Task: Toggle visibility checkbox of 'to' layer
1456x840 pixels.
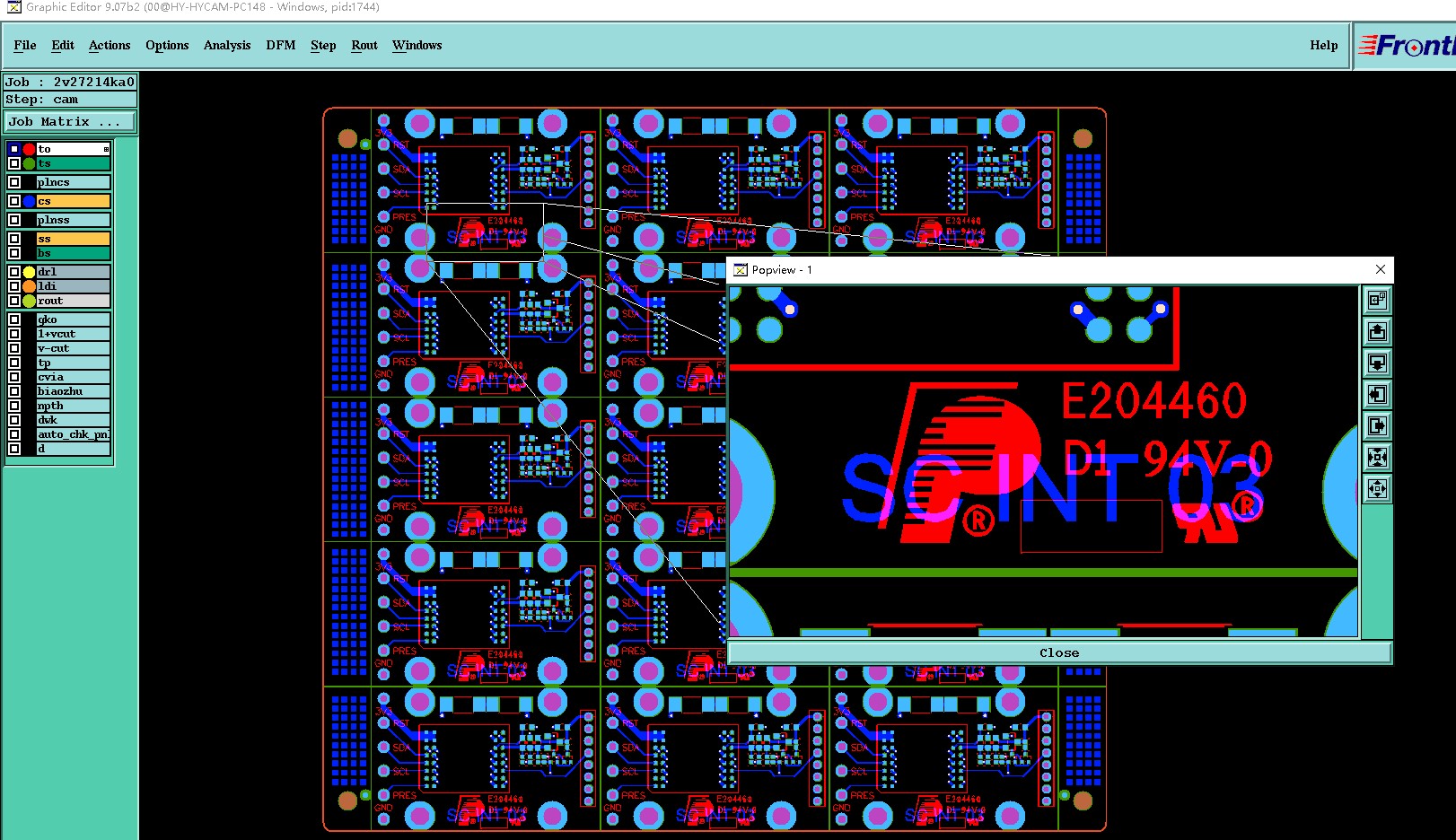Action: pos(14,149)
